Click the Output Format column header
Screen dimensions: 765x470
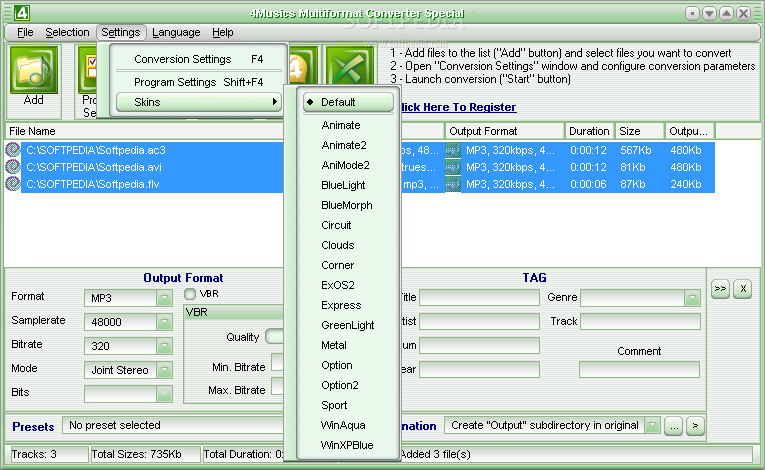click(x=504, y=131)
